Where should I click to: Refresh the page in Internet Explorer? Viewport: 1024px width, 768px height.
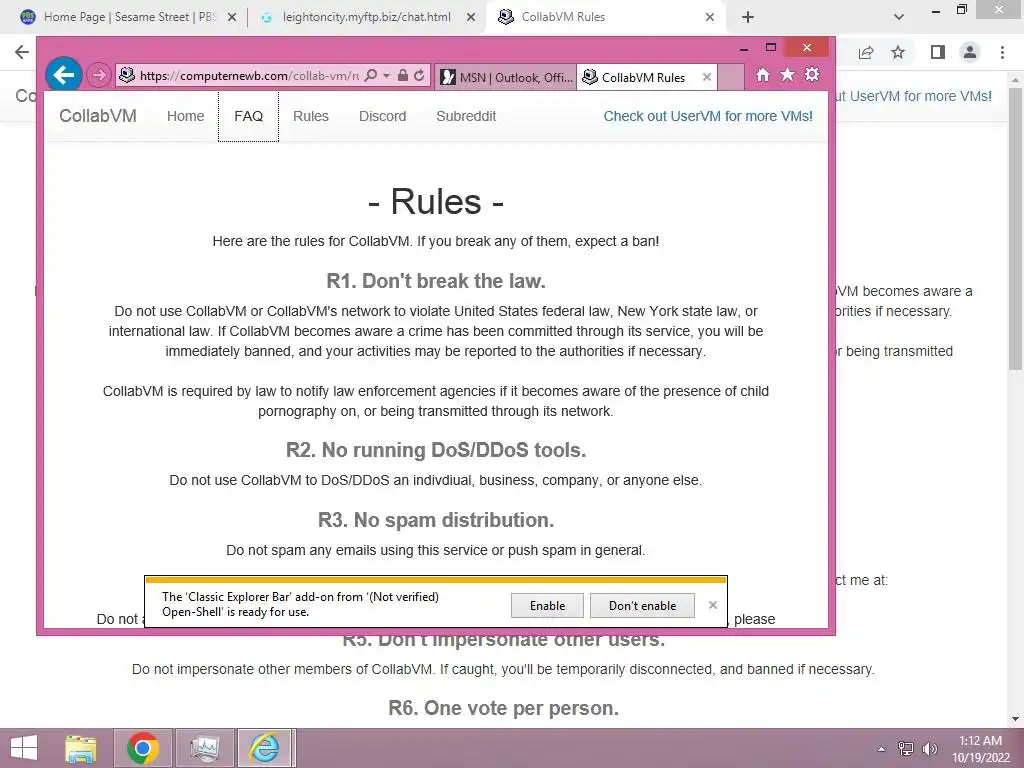[x=419, y=76]
